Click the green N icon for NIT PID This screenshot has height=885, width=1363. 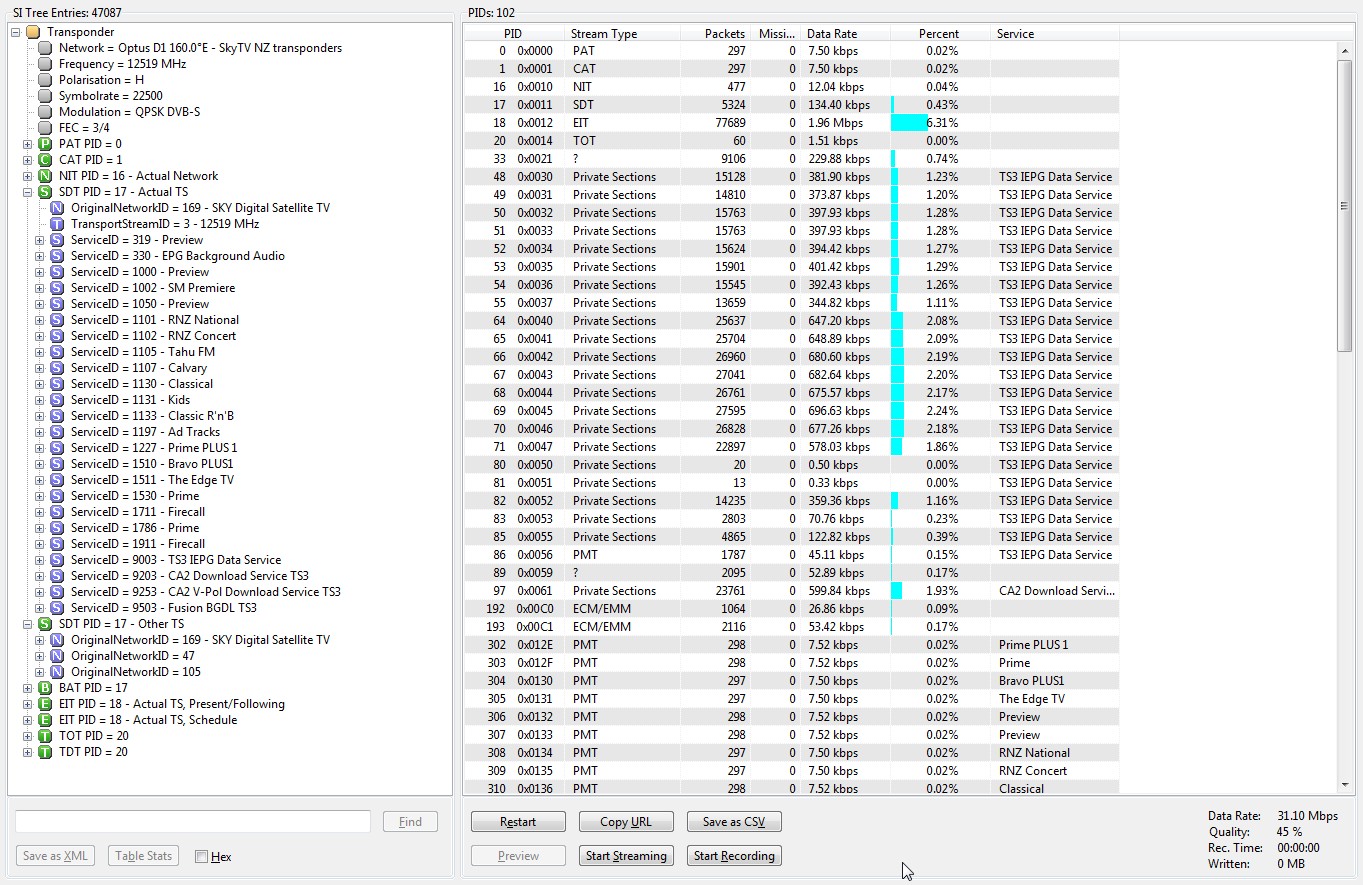[x=45, y=176]
